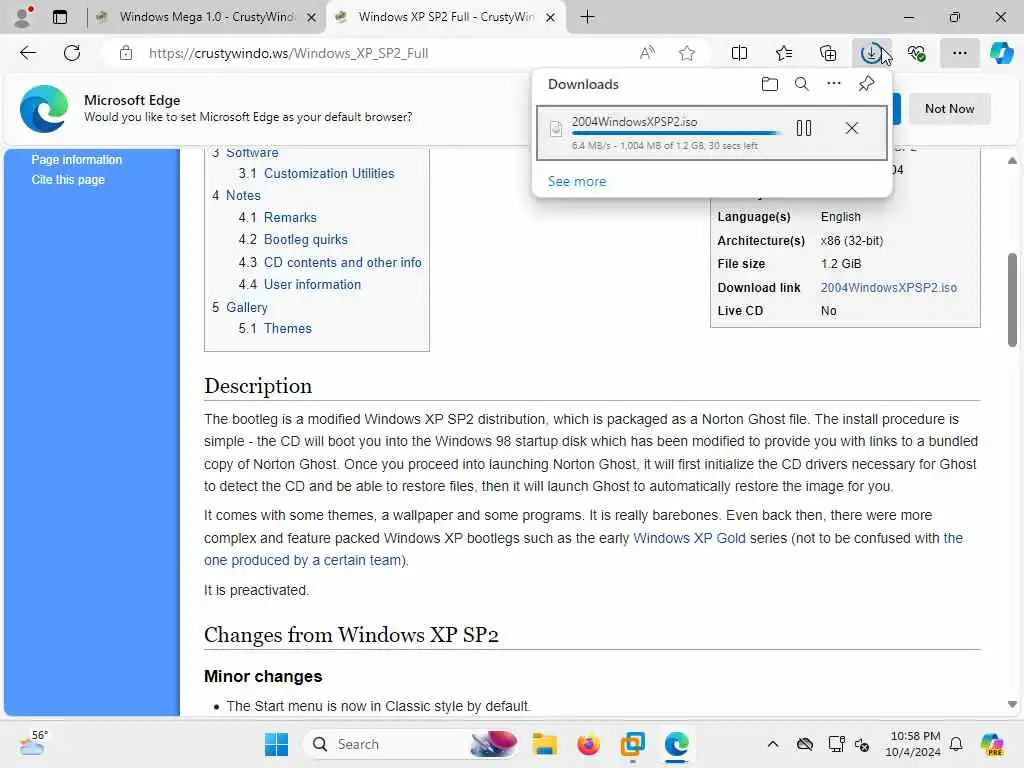View site information lock icon
This screenshot has width=1024, height=768.
click(x=126, y=53)
